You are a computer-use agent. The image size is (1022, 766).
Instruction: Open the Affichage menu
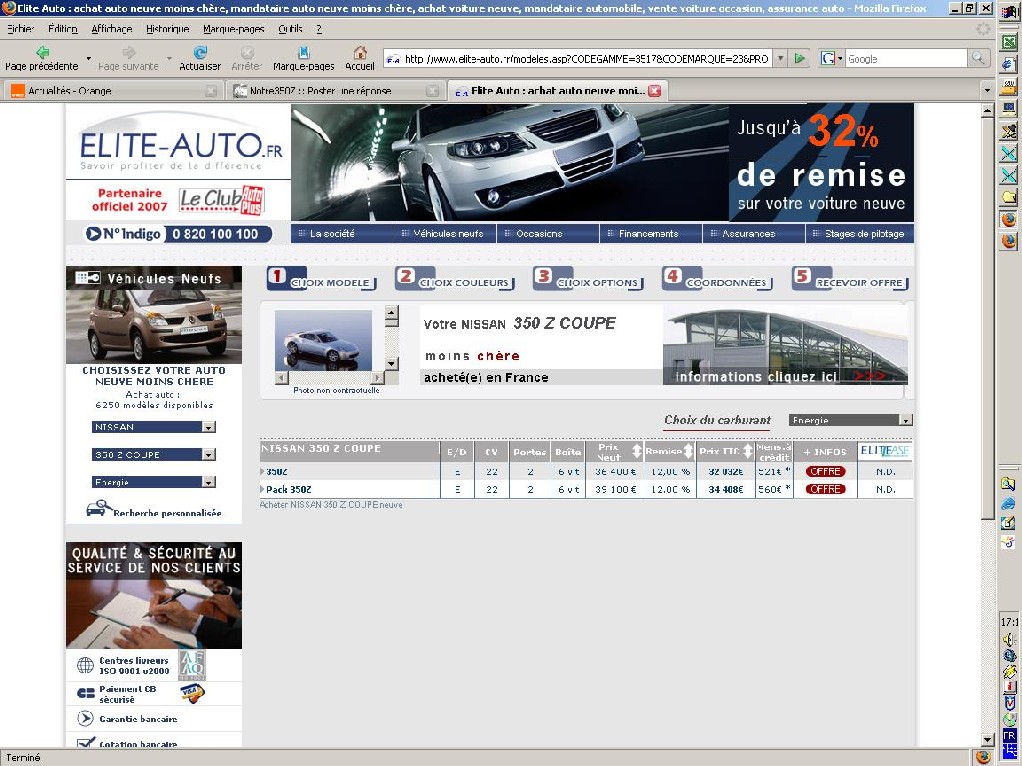click(x=111, y=29)
